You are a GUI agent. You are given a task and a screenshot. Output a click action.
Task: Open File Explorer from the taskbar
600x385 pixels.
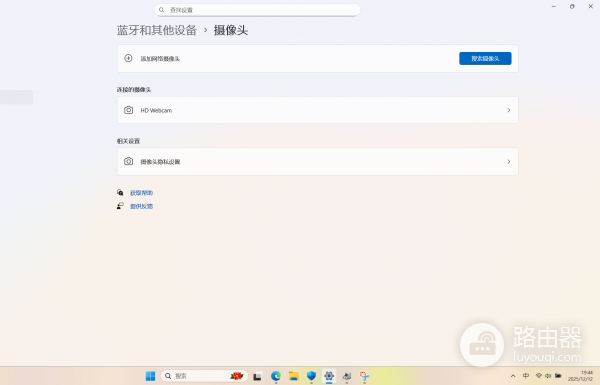tap(293, 376)
